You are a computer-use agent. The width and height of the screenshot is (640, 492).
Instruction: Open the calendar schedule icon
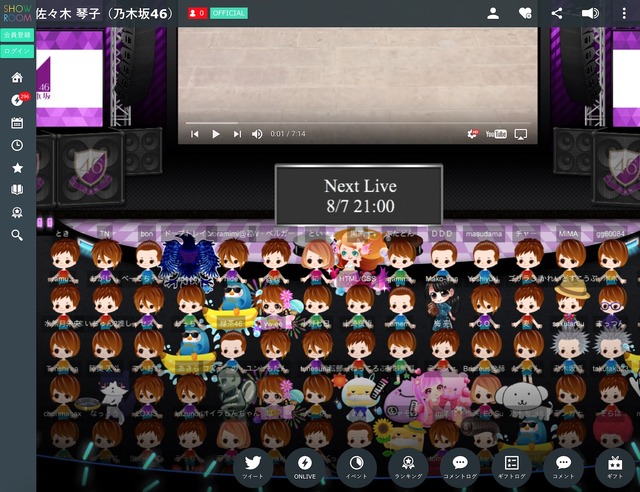(17, 122)
